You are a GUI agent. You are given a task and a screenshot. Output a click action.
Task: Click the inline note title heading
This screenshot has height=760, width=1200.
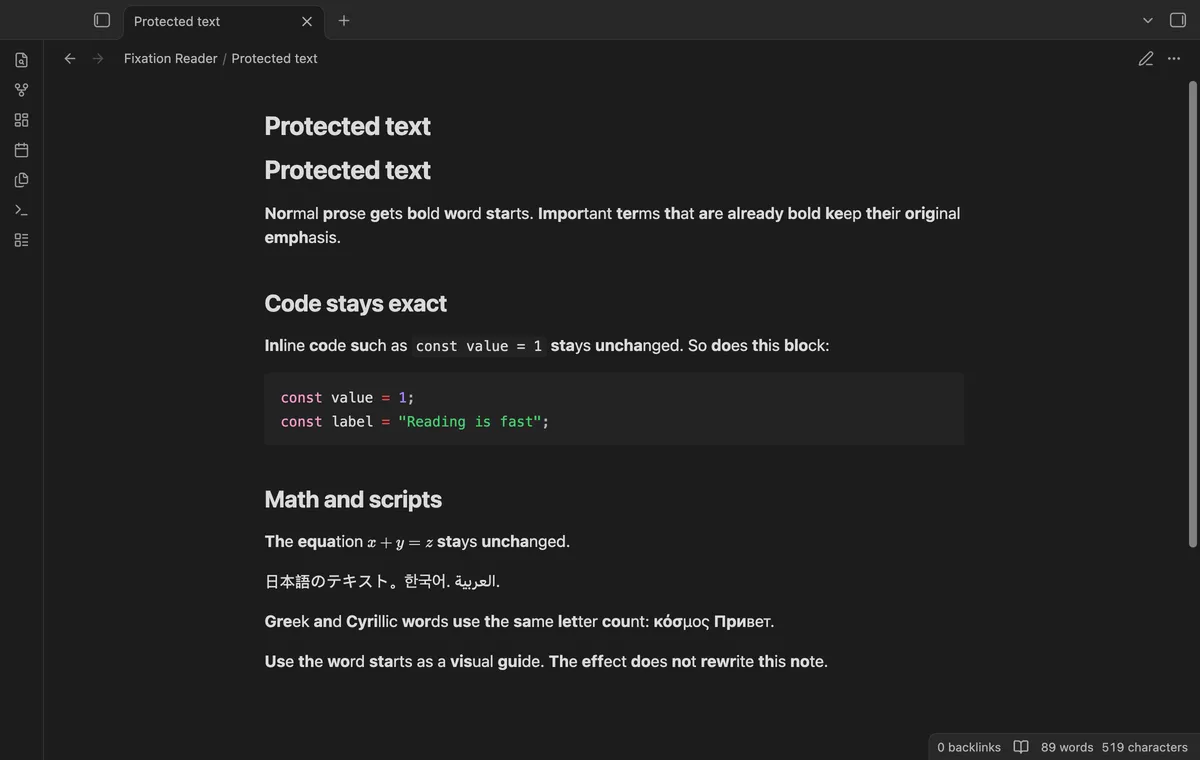point(347,126)
